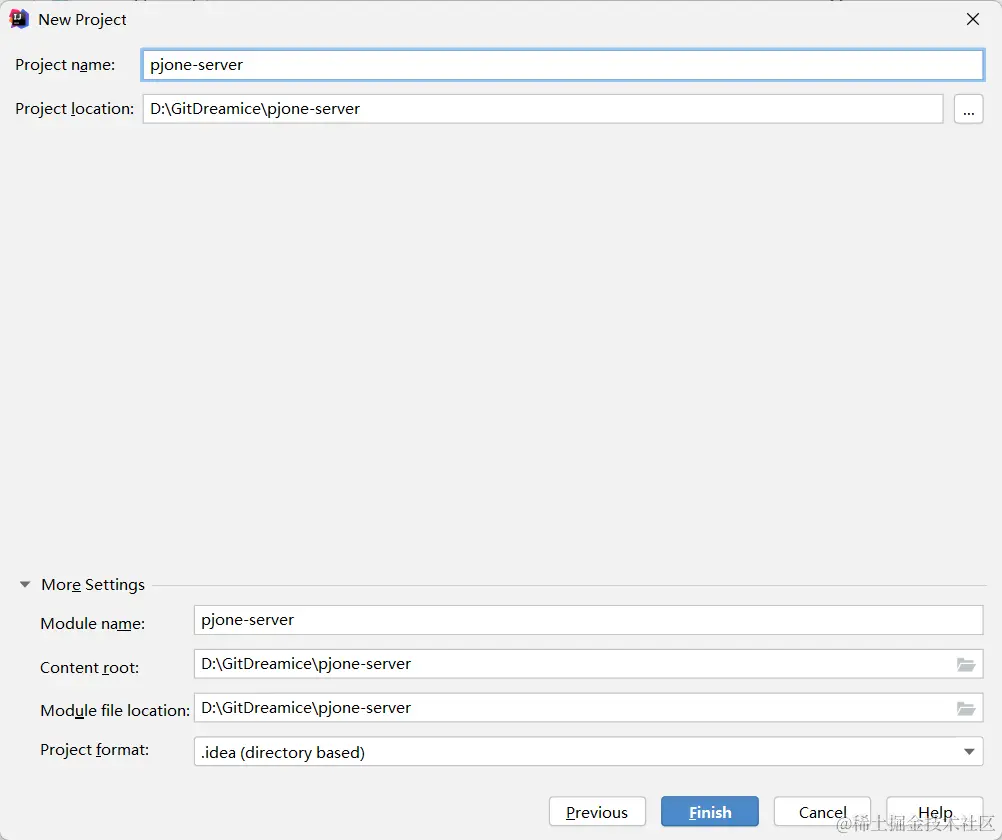The height and width of the screenshot is (840, 1002).
Task: Focus the Module name input field
Action: (x=588, y=620)
